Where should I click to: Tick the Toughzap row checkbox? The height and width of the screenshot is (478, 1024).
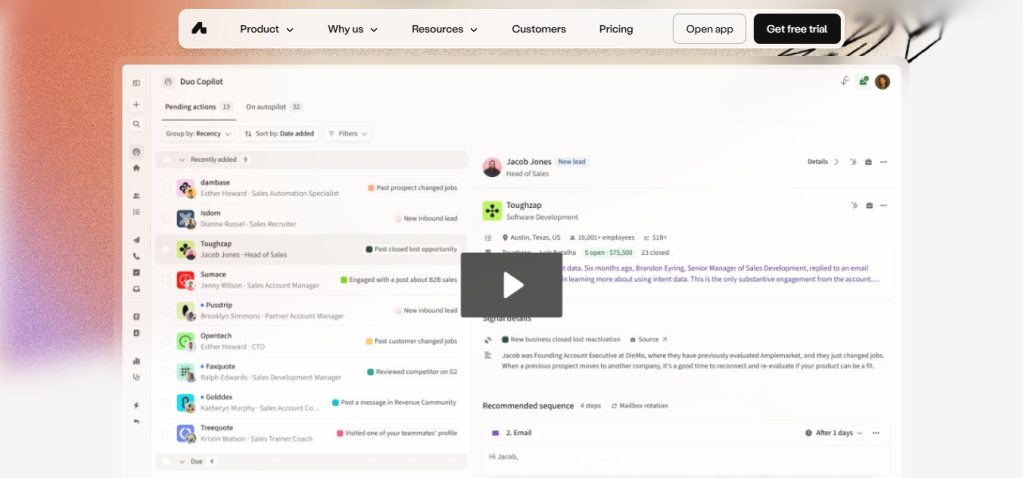click(166, 249)
